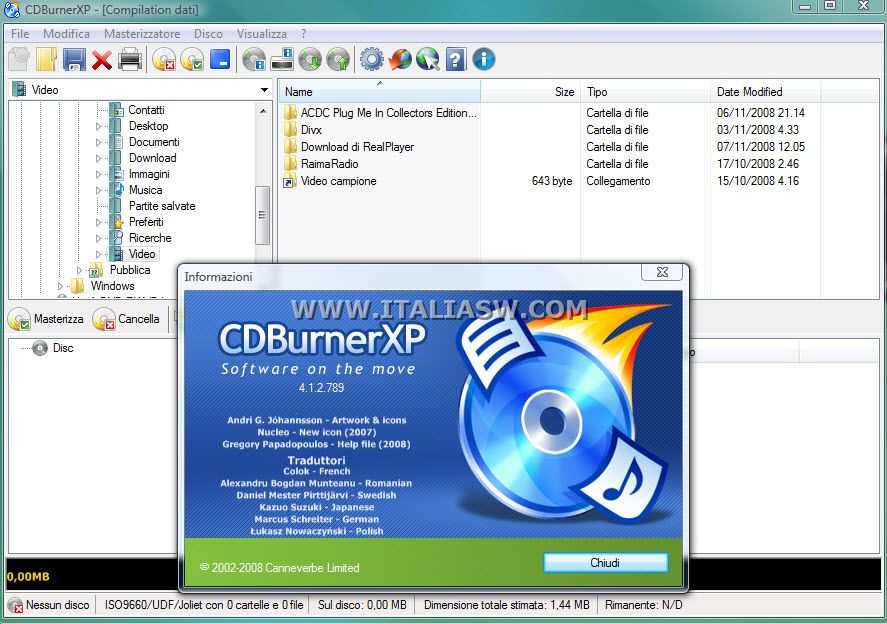The image size is (887, 624).
Task: Open the Visualizza menu
Action: coord(261,34)
